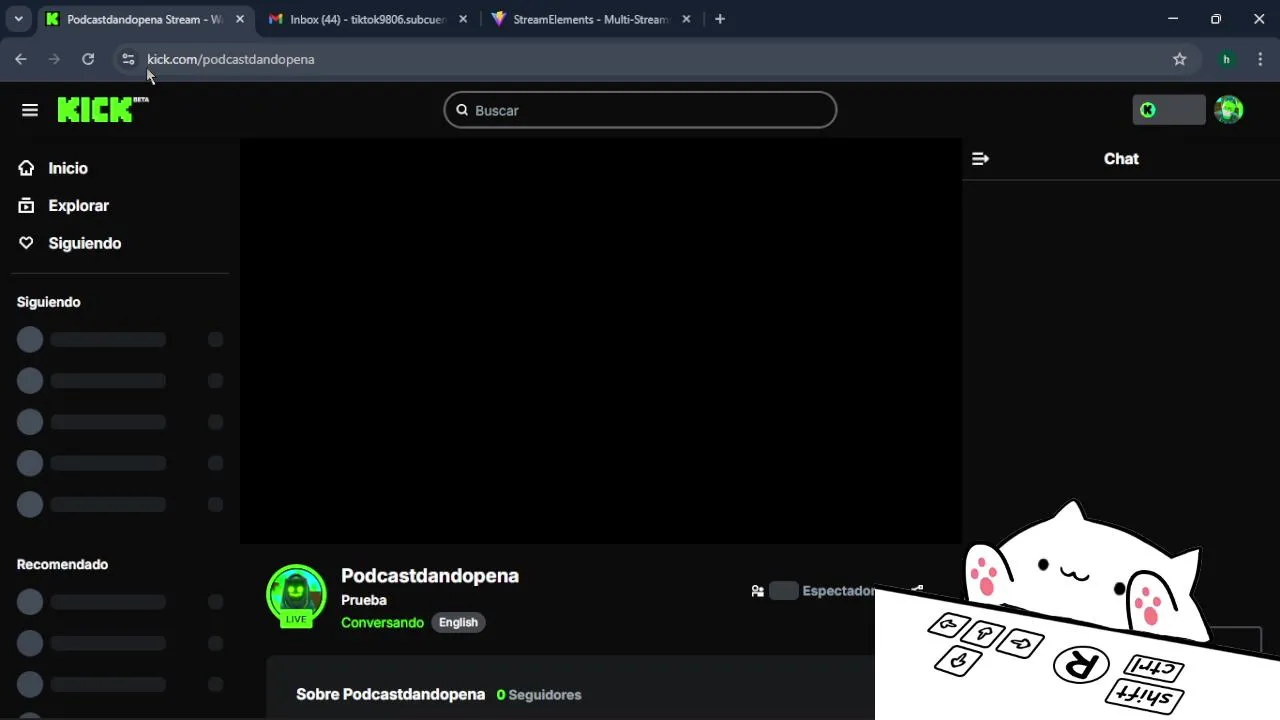Switch to the StreamElements Multi-Stream tab

tap(590, 19)
